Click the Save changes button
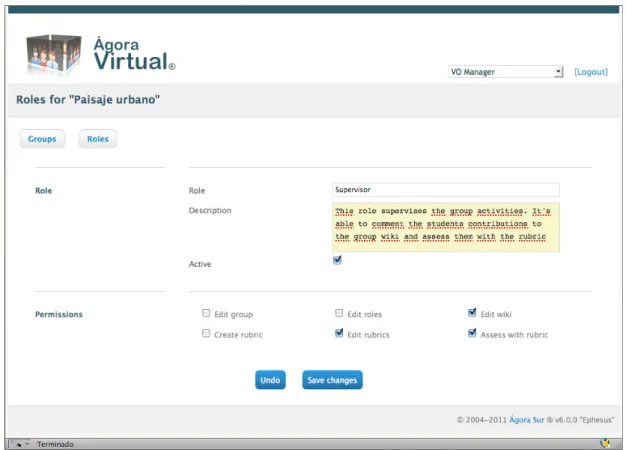Screen dimensions: 626x450 tap(332, 380)
